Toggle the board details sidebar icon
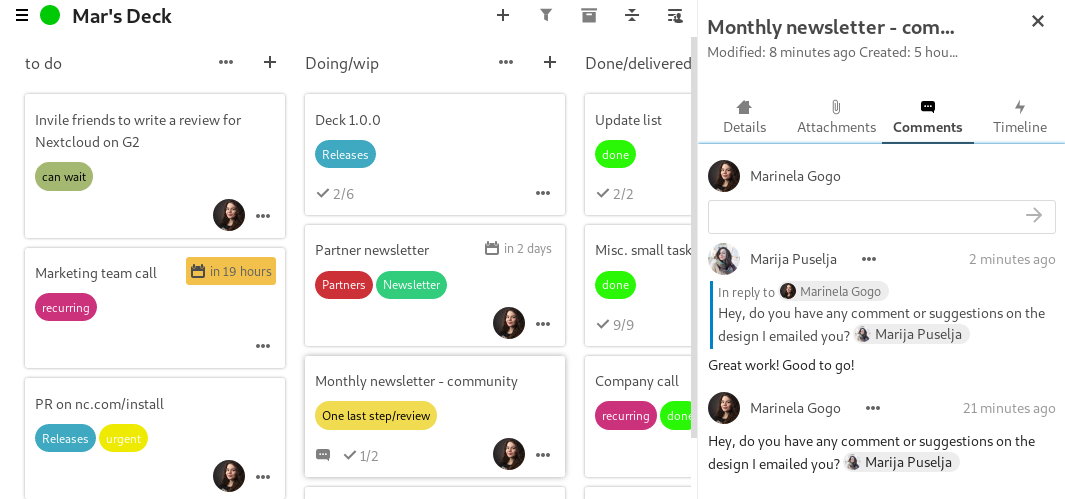The width and height of the screenshot is (1065, 499). coord(675,15)
